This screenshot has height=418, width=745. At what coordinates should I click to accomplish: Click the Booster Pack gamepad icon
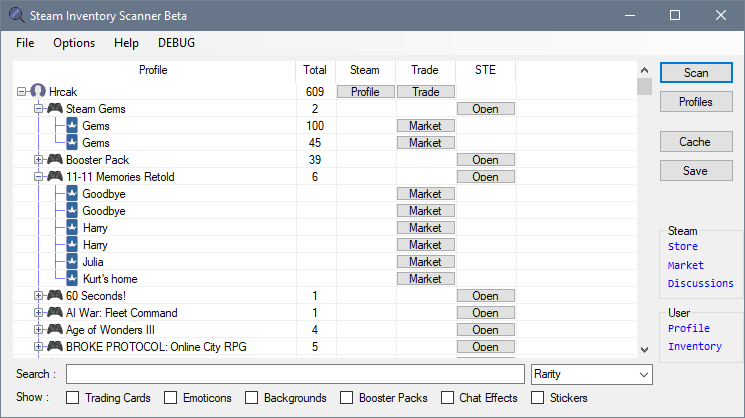tap(55, 159)
